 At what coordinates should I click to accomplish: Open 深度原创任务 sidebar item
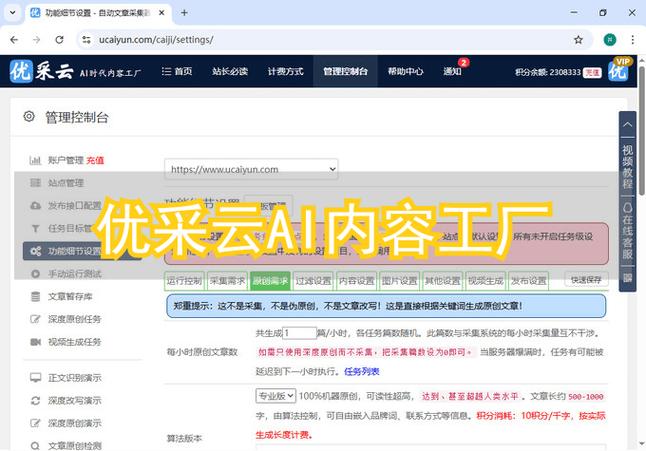66,319
